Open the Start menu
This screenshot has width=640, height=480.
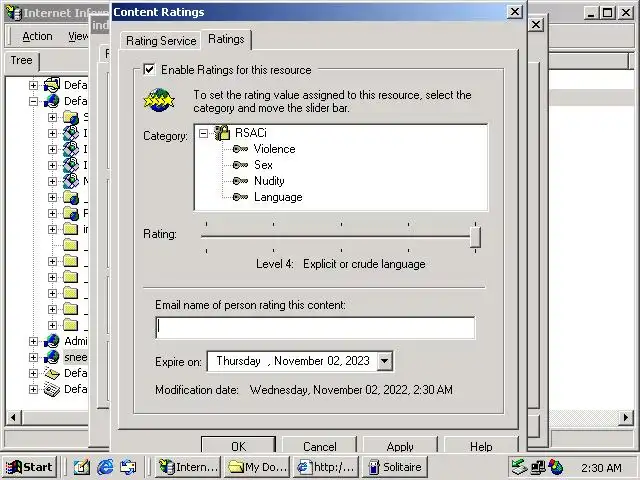pos(30,467)
